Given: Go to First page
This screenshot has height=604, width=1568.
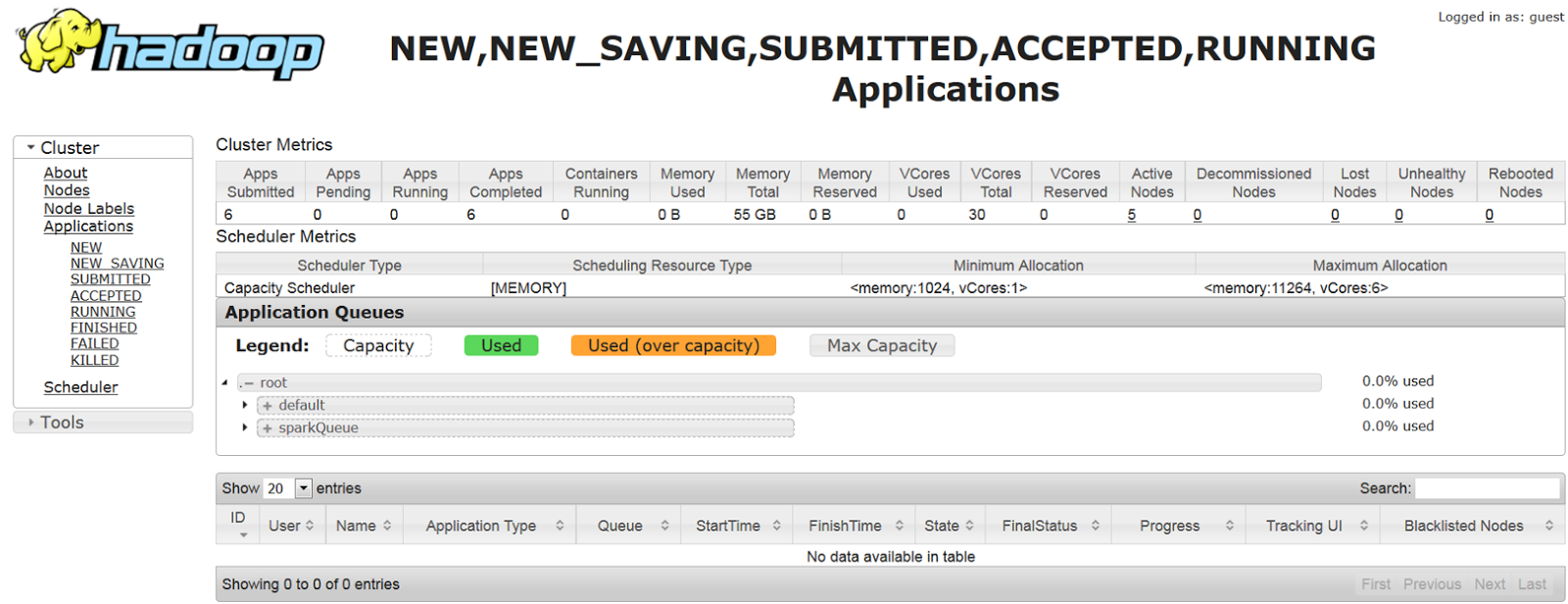Looking at the screenshot, I should (x=1376, y=584).
